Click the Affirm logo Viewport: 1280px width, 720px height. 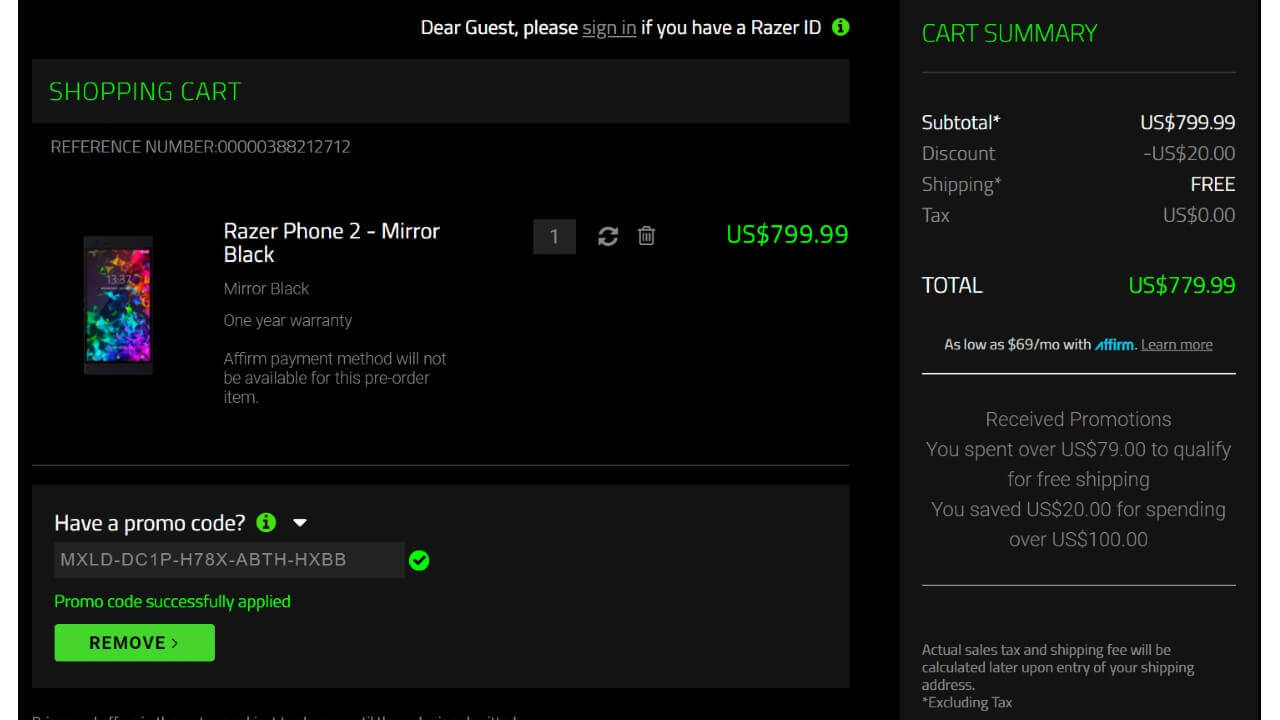(1115, 345)
